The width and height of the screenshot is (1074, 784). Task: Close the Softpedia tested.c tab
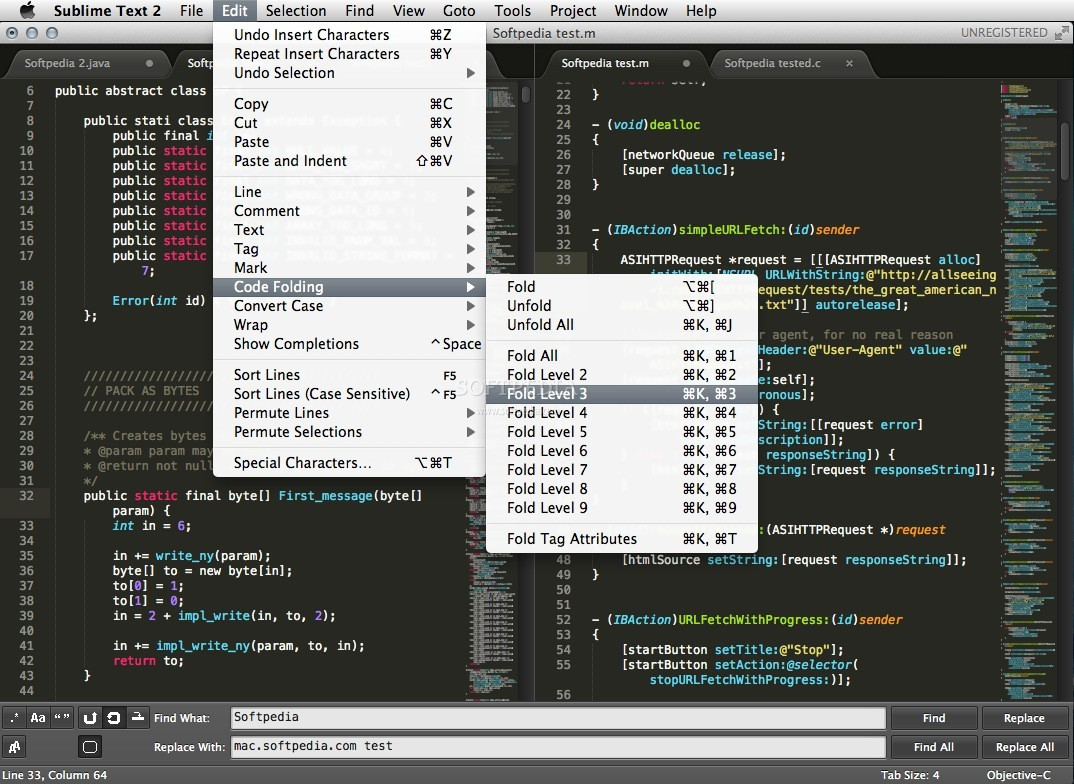[849, 63]
